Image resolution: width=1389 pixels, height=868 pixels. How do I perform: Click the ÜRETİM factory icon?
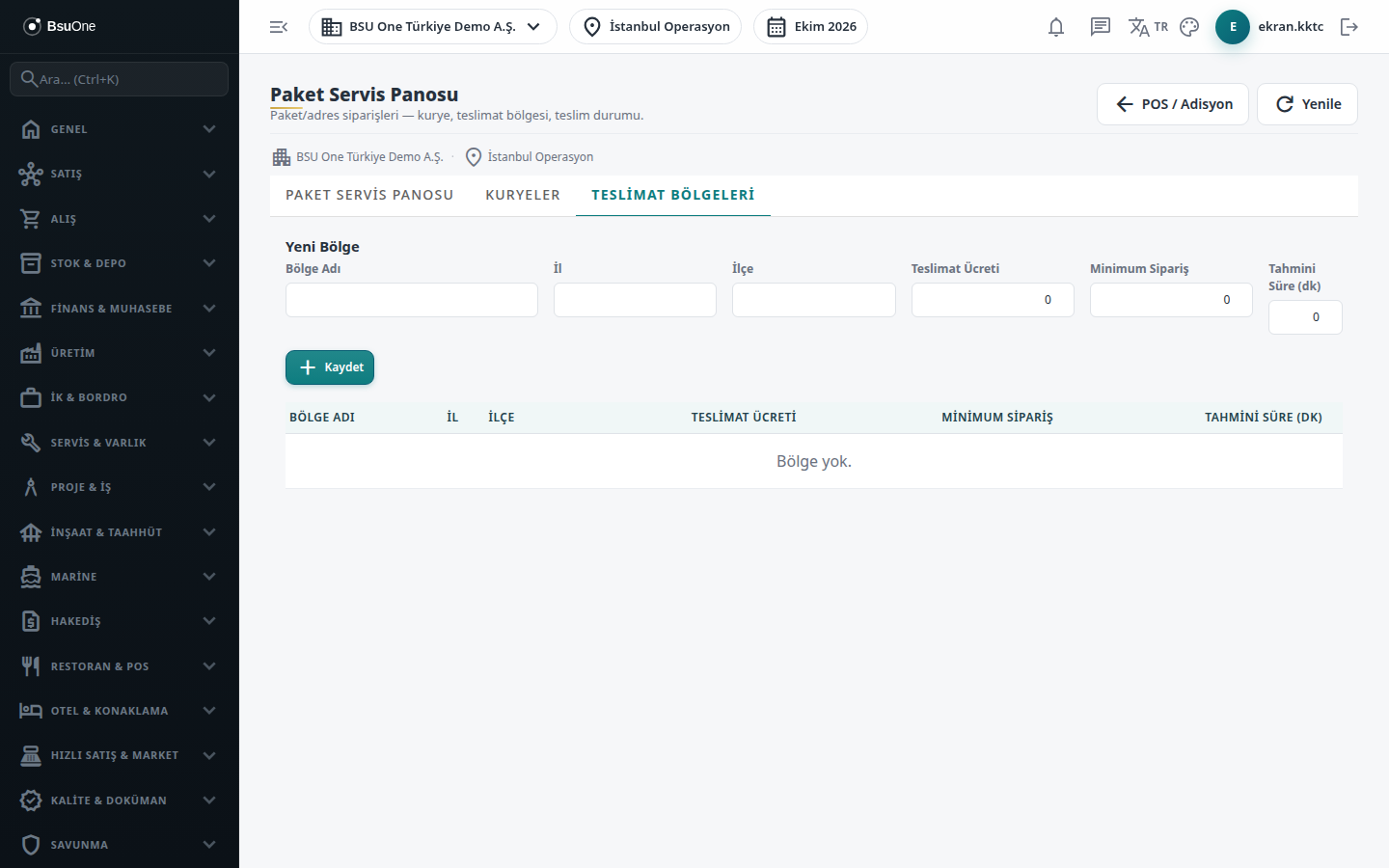tap(31, 353)
